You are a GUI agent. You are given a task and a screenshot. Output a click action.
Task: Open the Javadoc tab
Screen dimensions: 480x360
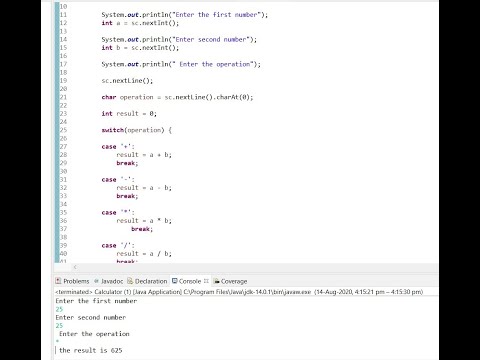point(109,281)
